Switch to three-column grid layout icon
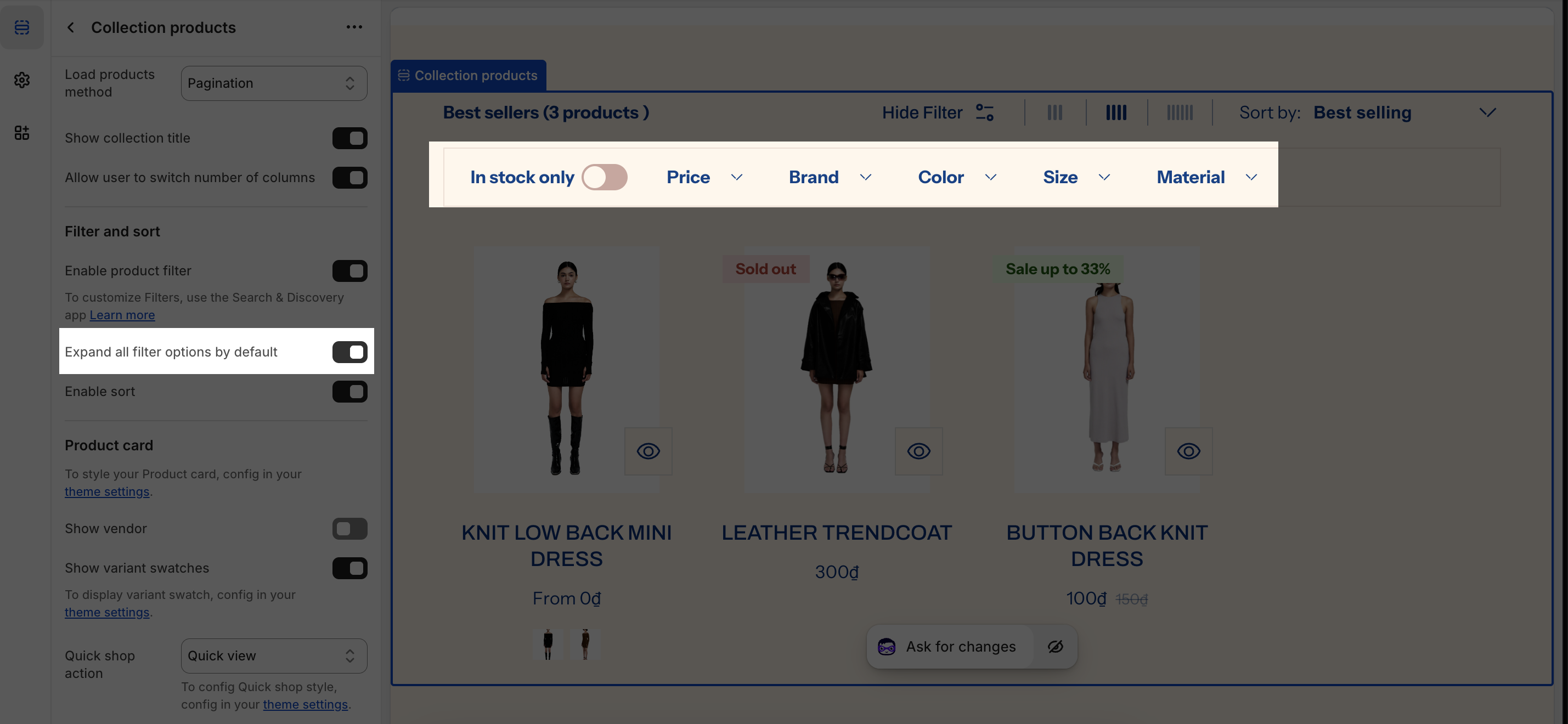Screen dimensions: 1568x724 tap(1055, 112)
